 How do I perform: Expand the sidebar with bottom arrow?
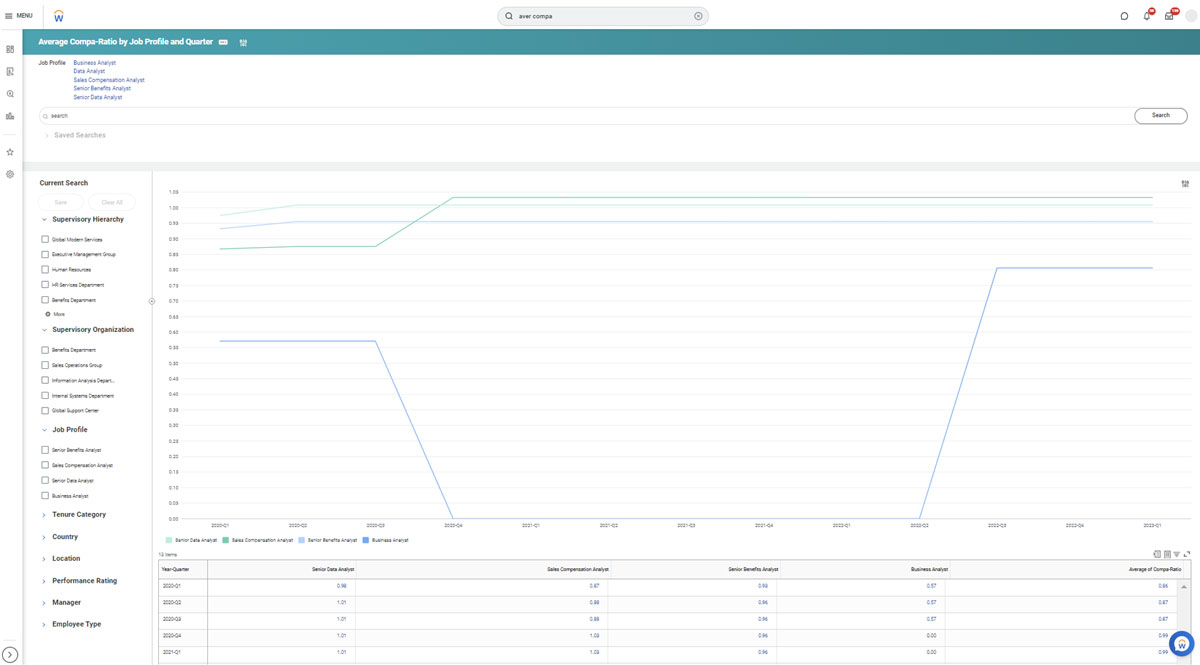pyautogui.click(x=10, y=655)
